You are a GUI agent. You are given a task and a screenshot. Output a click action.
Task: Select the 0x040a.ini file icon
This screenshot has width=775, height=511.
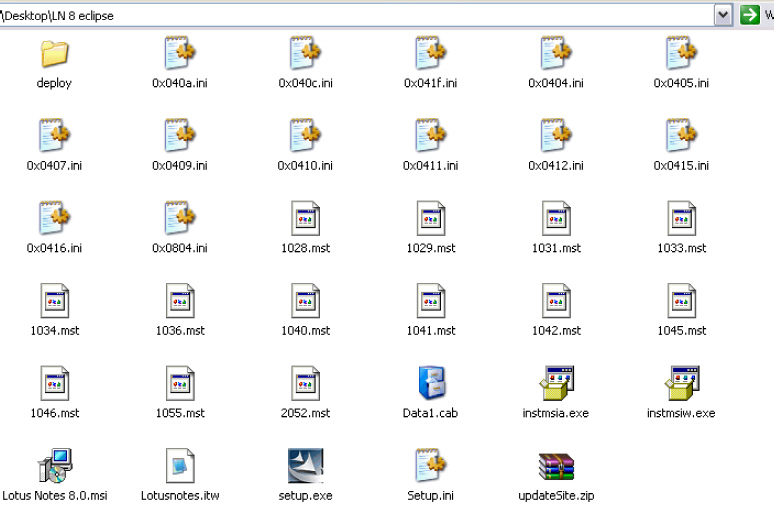pyautogui.click(x=180, y=53)
